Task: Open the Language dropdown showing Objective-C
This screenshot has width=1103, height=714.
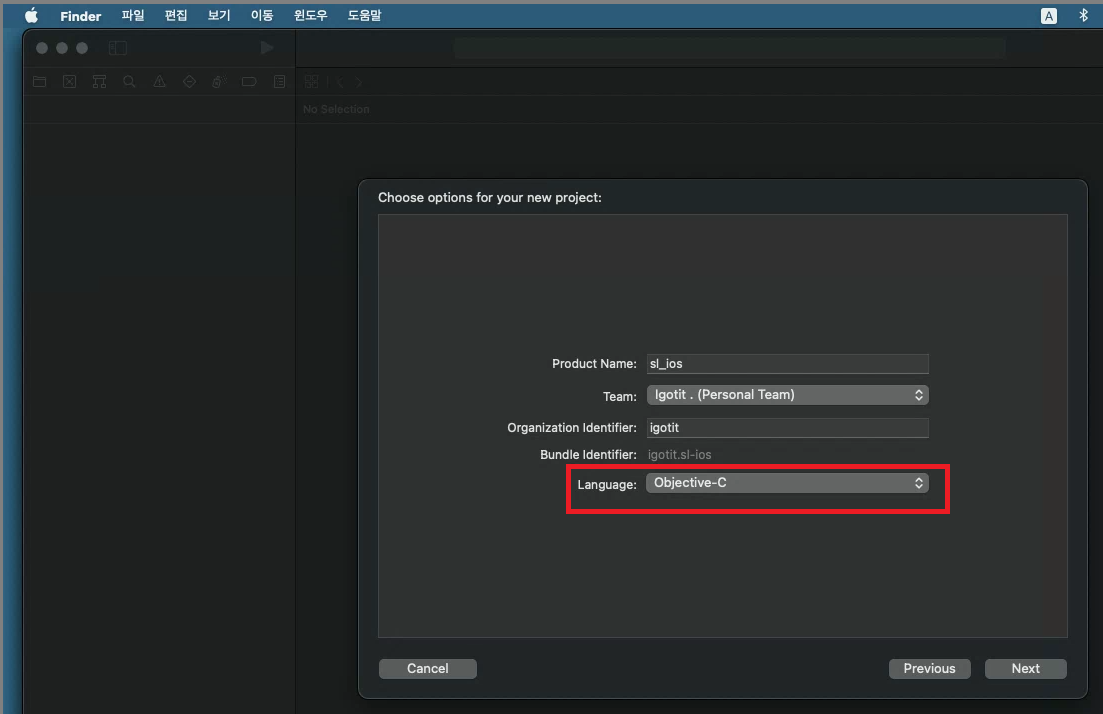Action: click(787, 483)
